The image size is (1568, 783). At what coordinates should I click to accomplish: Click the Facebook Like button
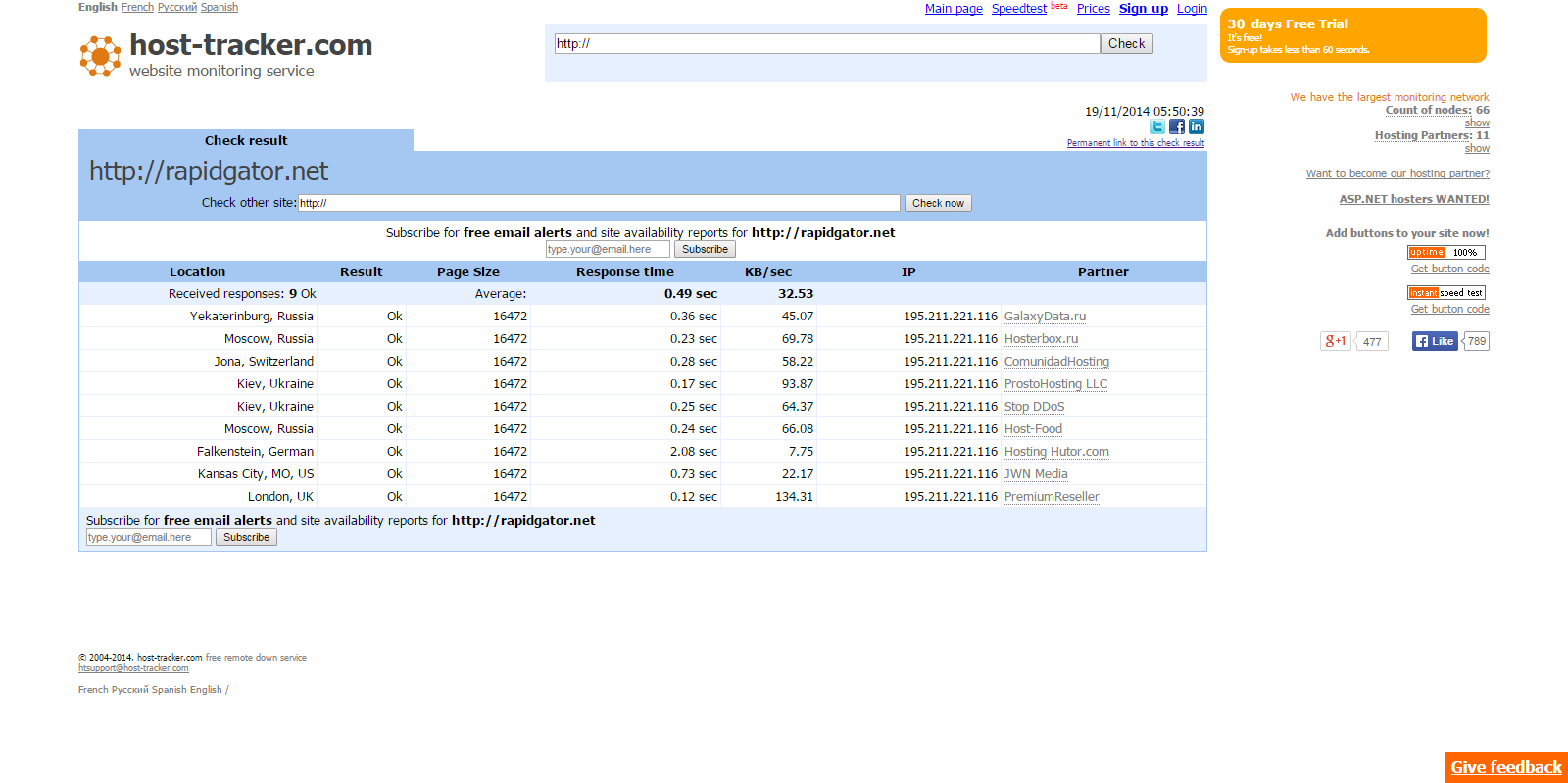(1435, 341)
